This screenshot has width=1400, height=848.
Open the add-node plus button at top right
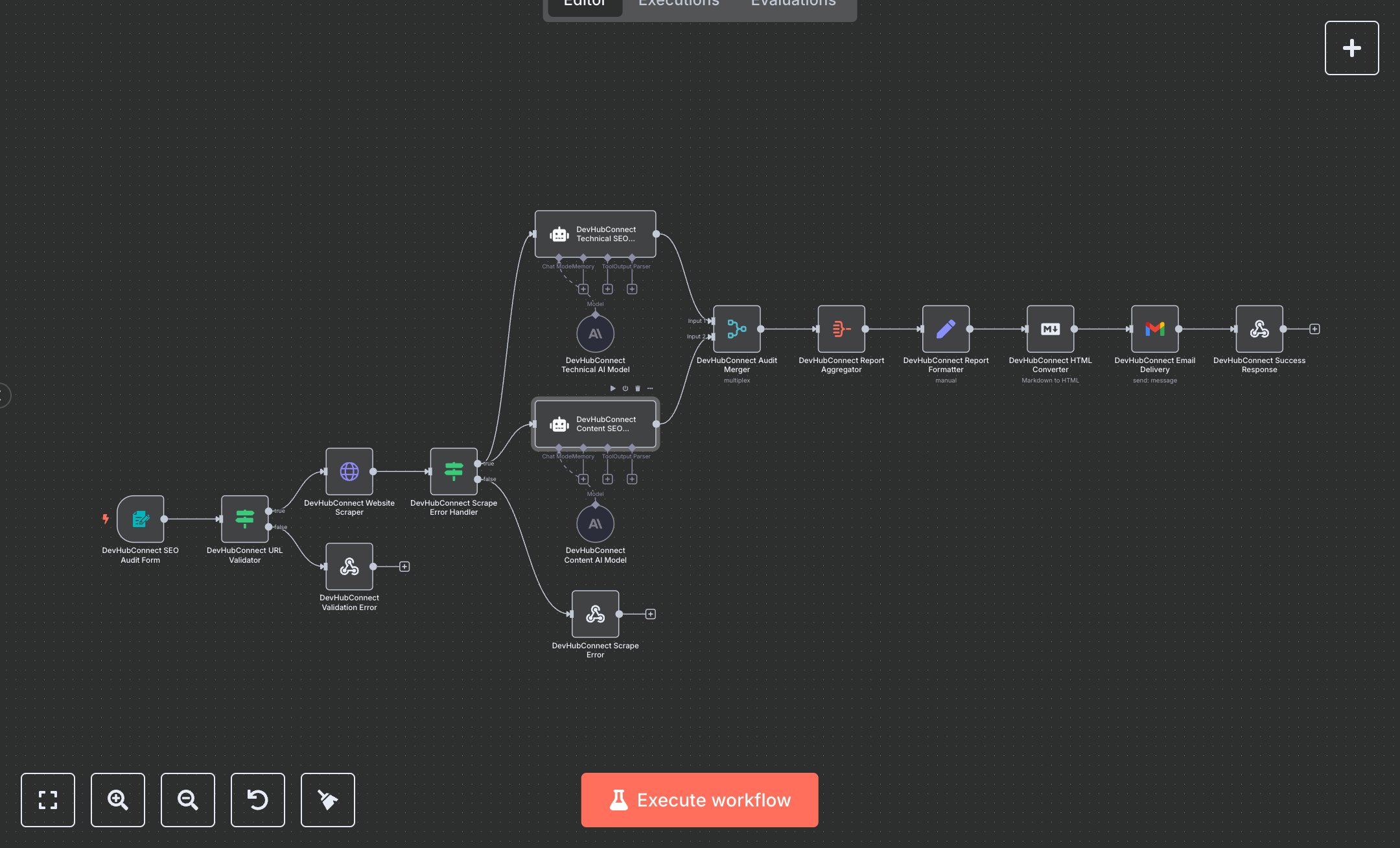(x=1351, y=48)
